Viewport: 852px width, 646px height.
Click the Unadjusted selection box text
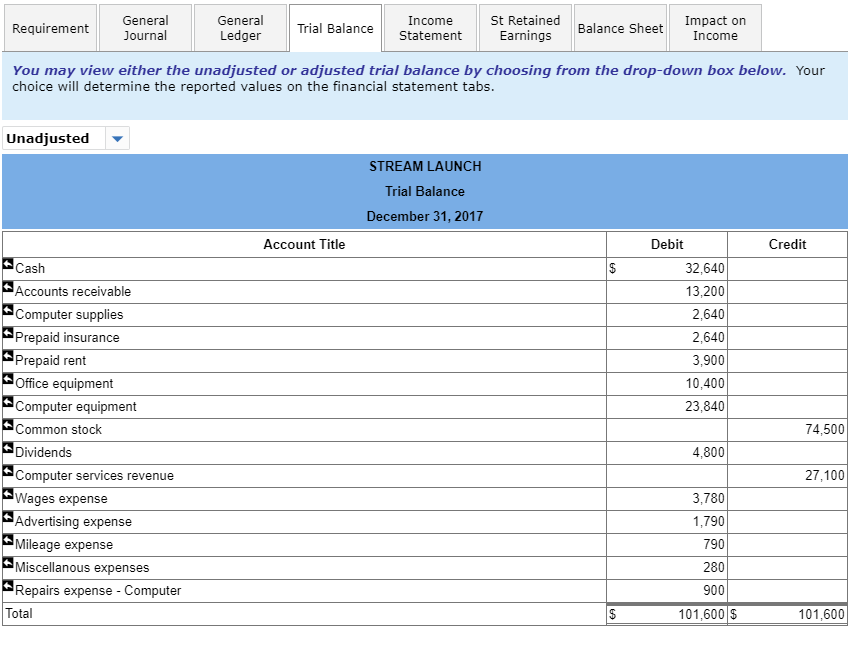(x=48, y=139)
